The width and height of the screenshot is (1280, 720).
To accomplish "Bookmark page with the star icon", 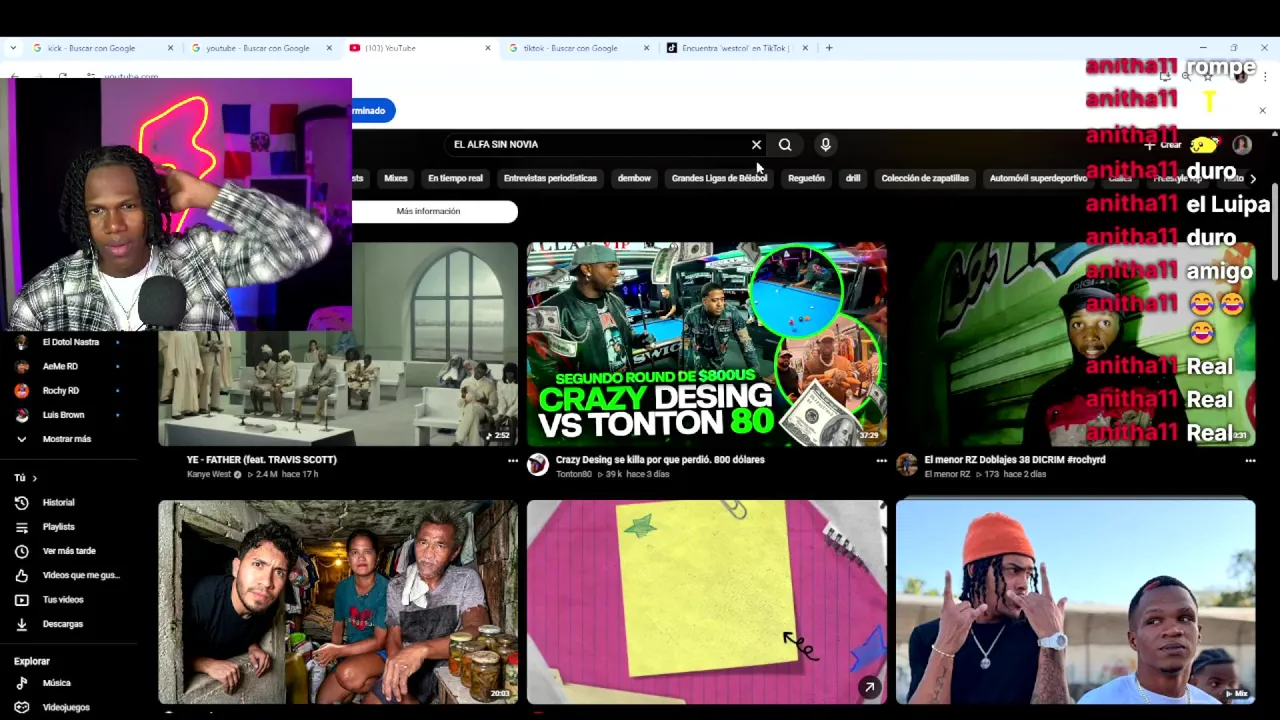I will coord(1208,76).
